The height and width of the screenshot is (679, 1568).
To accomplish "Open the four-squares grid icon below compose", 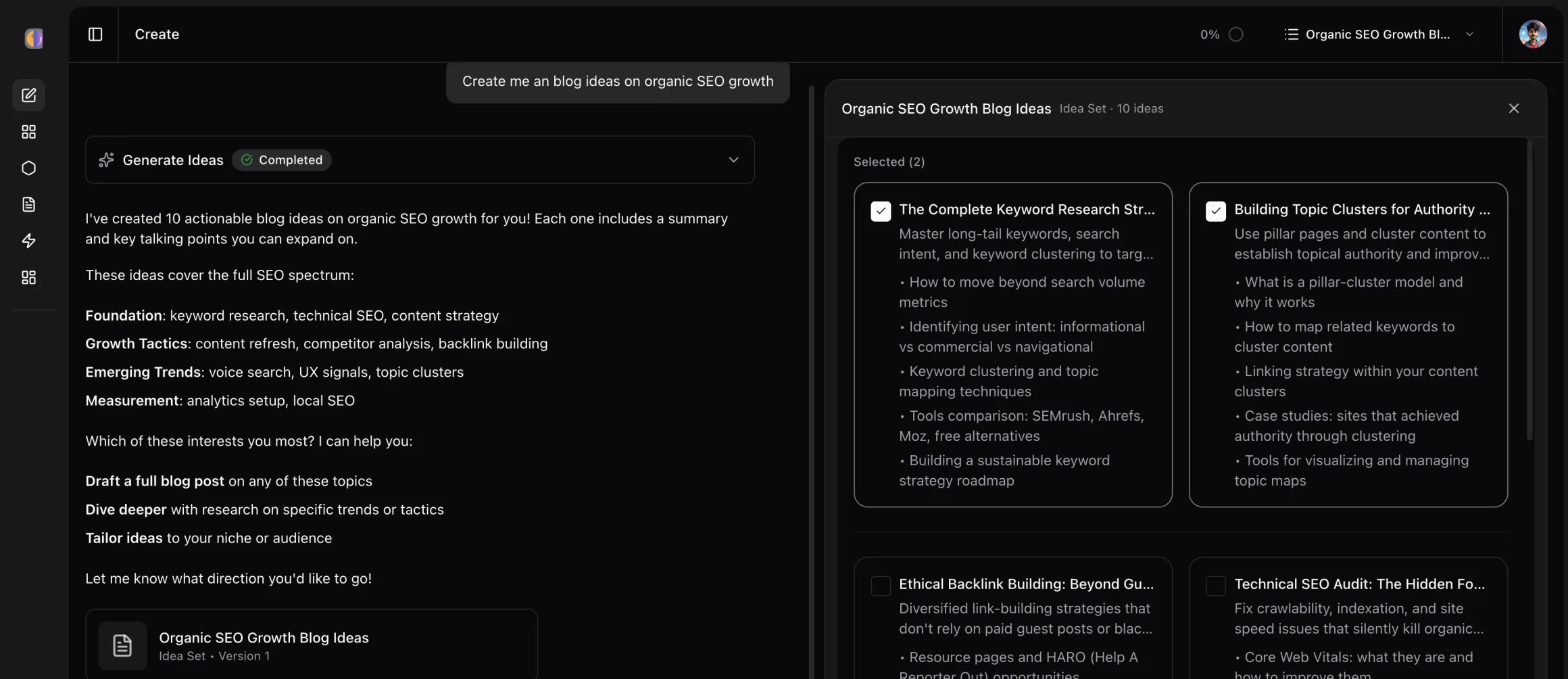I will (28, 132).
